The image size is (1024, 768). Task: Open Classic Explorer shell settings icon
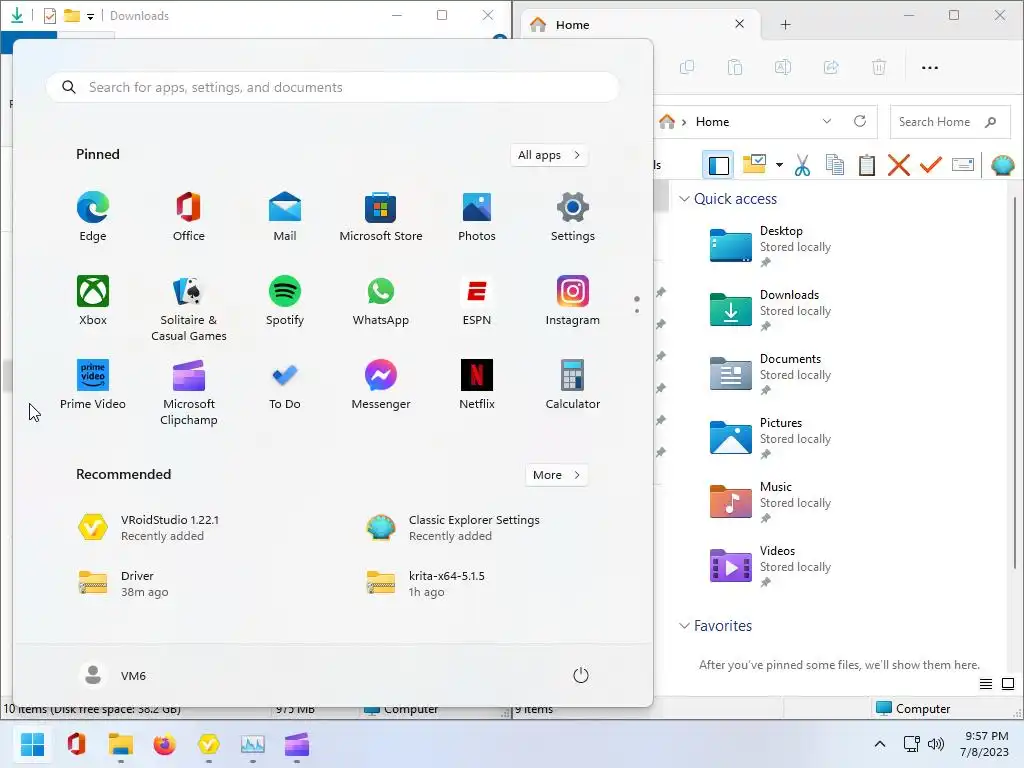(1002, 165)
